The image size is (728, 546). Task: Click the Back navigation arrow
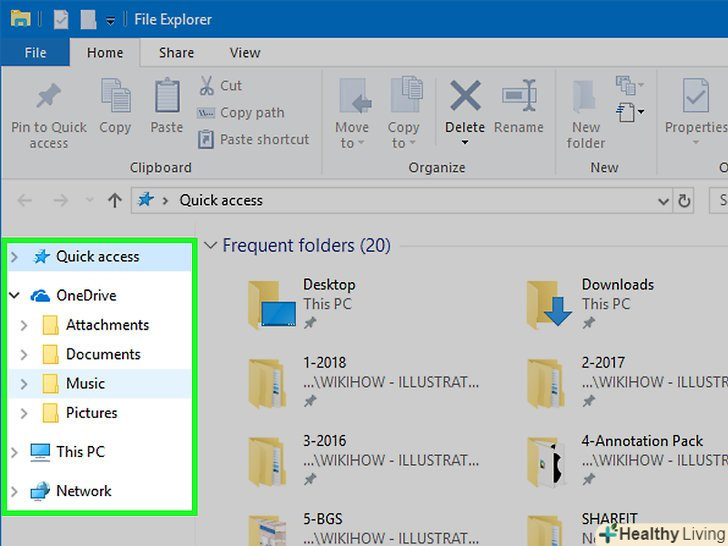tap(25, 201)
